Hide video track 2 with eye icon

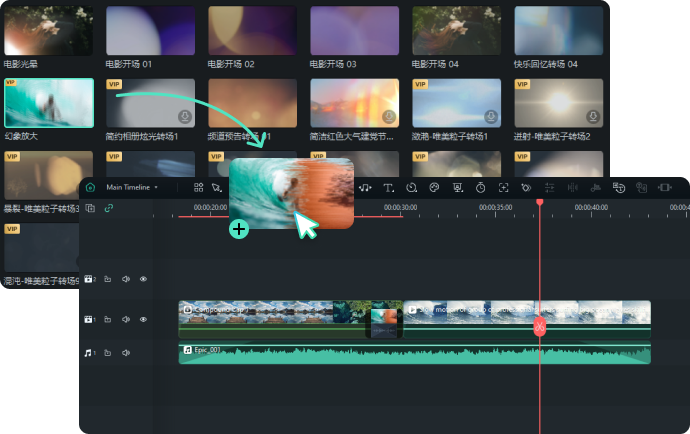coord(143,279)
